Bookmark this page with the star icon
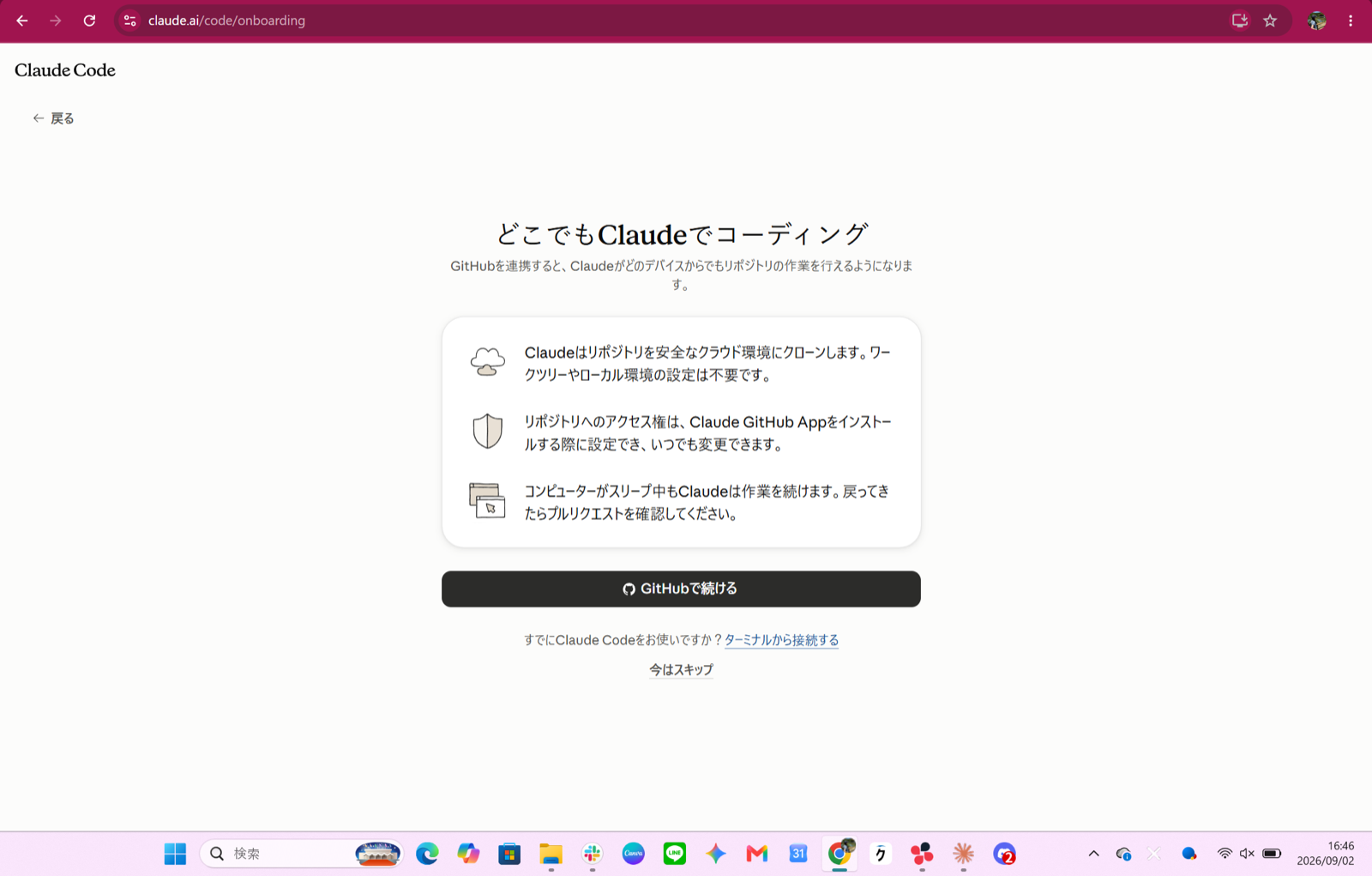This screenshot has width=1372, height=876. click(x=1270, y=21)
